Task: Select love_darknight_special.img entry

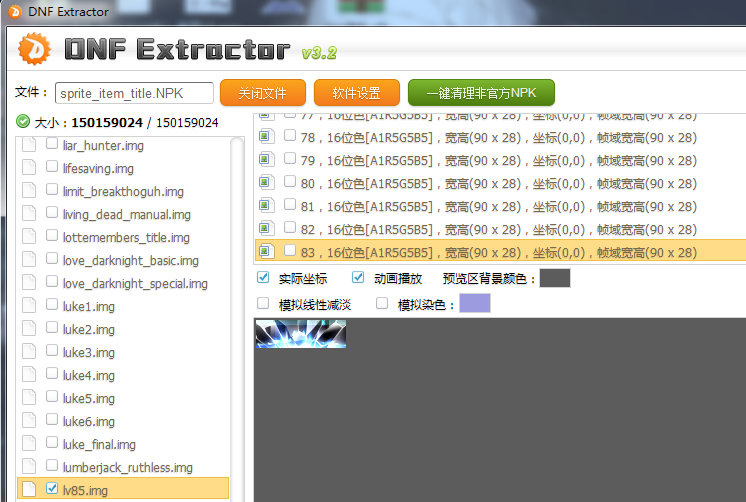Action: (135, 284)
